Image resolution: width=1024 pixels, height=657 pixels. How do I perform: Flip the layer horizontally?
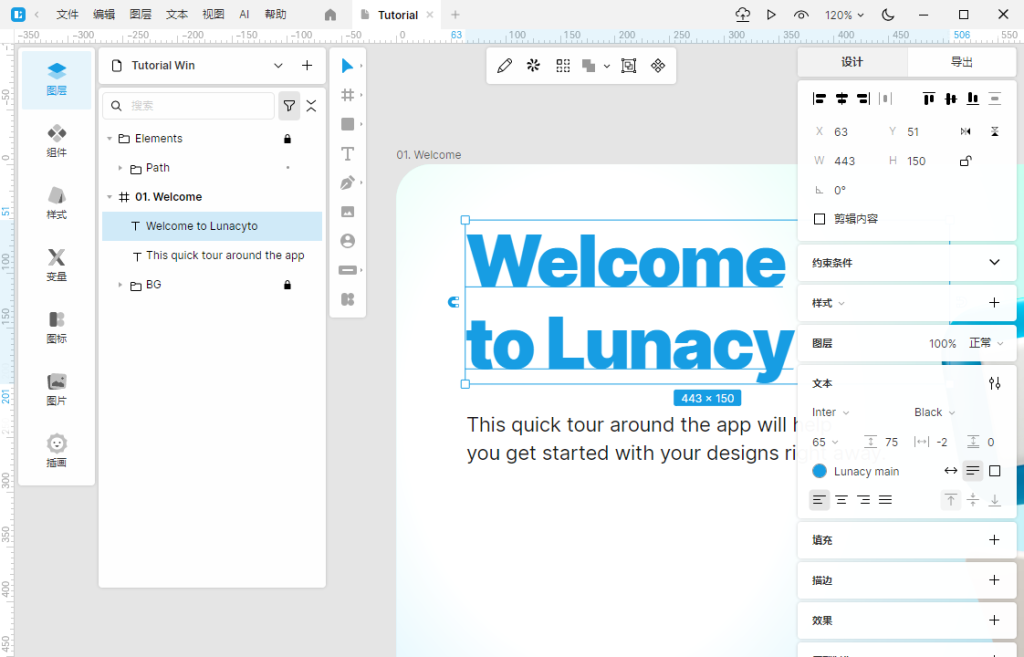tap(965, 131)
